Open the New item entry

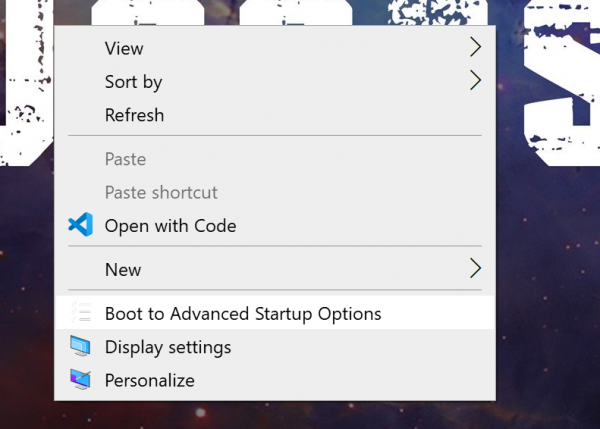click(x=123, y=269)
